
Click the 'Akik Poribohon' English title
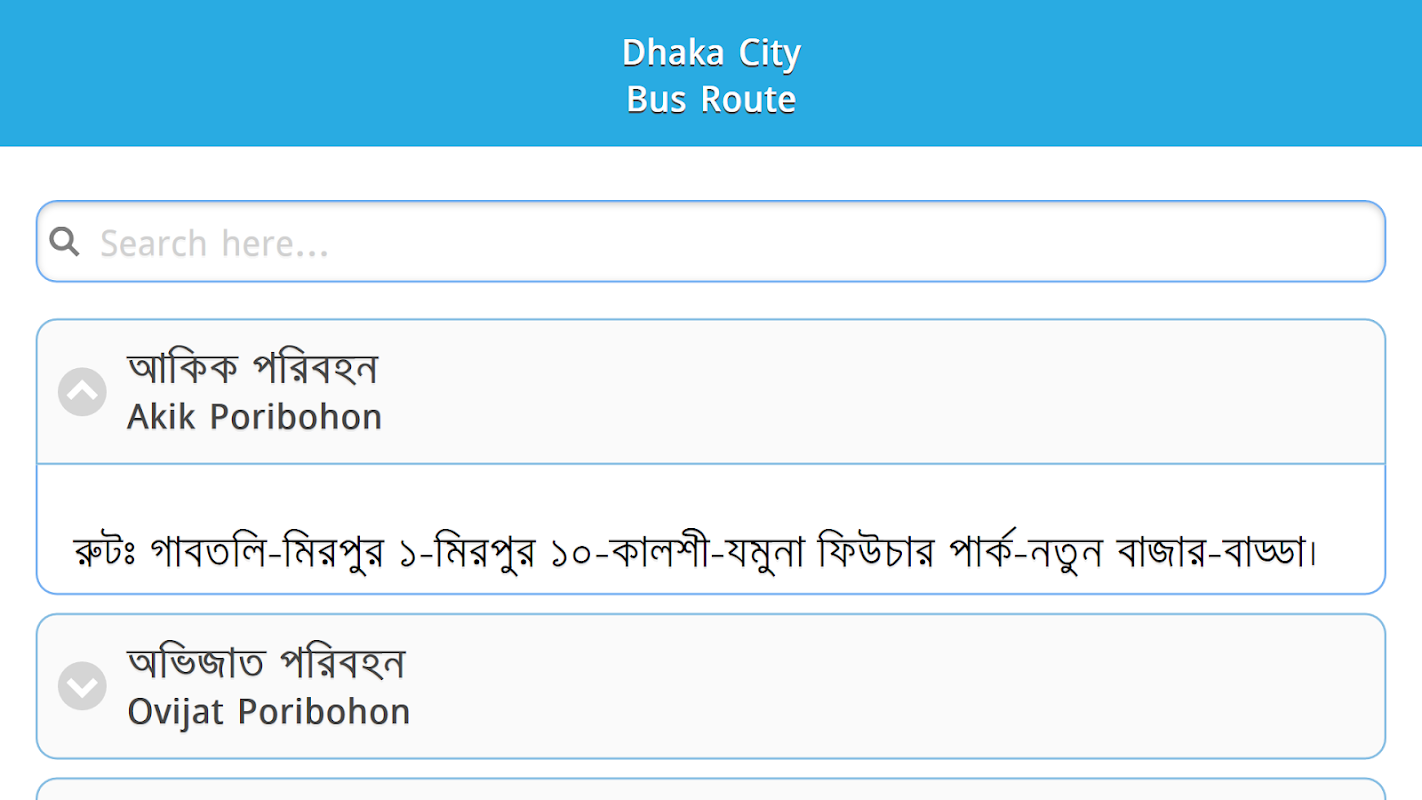(x=254, y=417)
